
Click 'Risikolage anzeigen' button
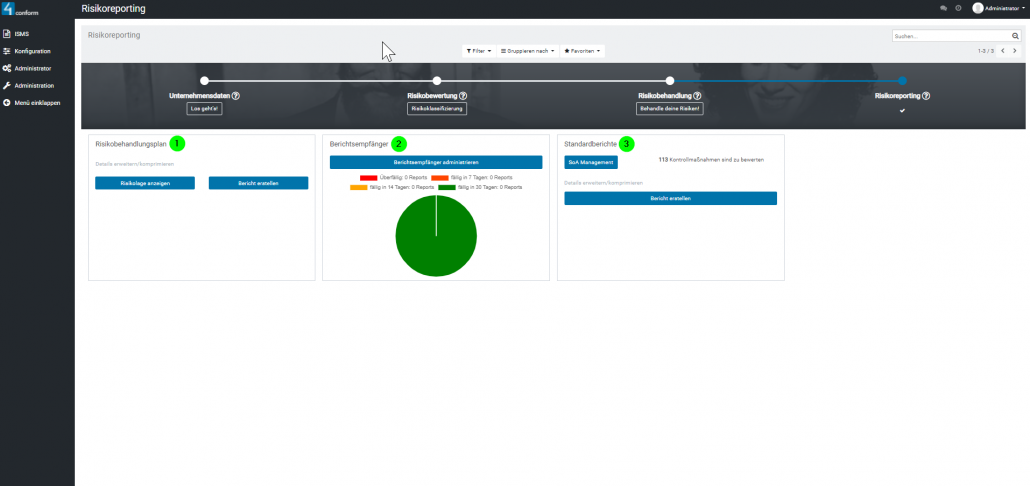(145, 183)
